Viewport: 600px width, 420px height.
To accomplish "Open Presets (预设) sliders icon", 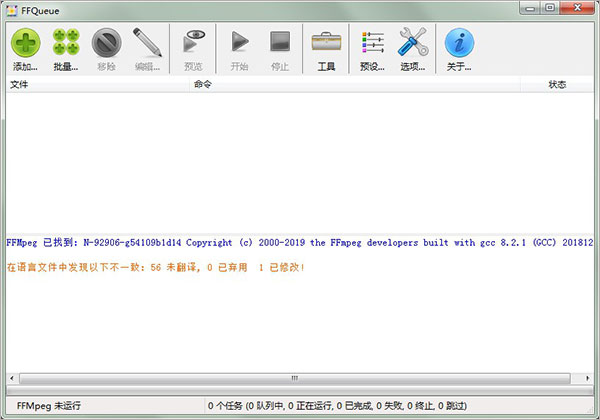I will click(373, 42).
